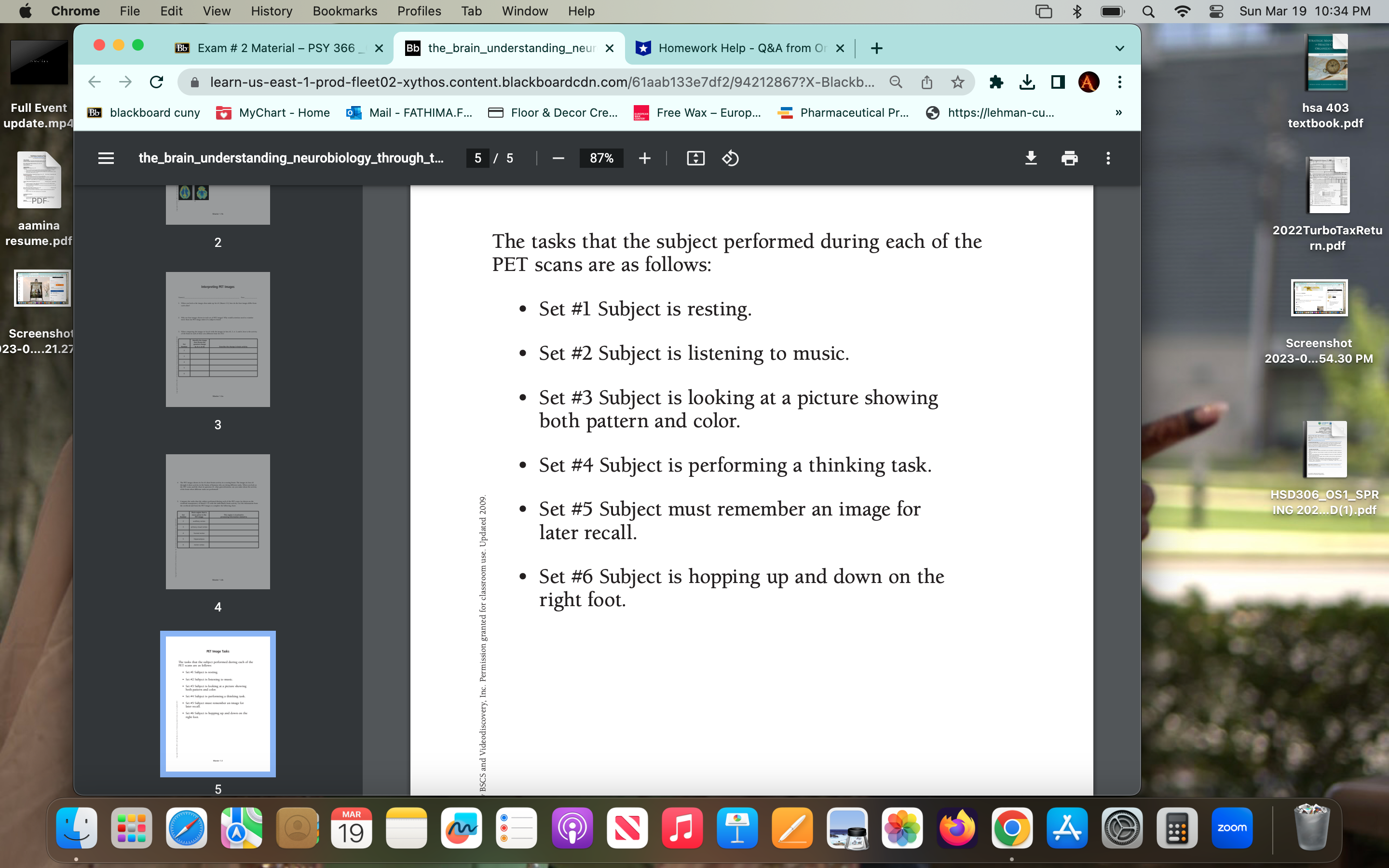Zoom out of the PDF with the minus icon
This screenshot has width=1389, height=868.
pyautogui.click(x=558, y=159)
